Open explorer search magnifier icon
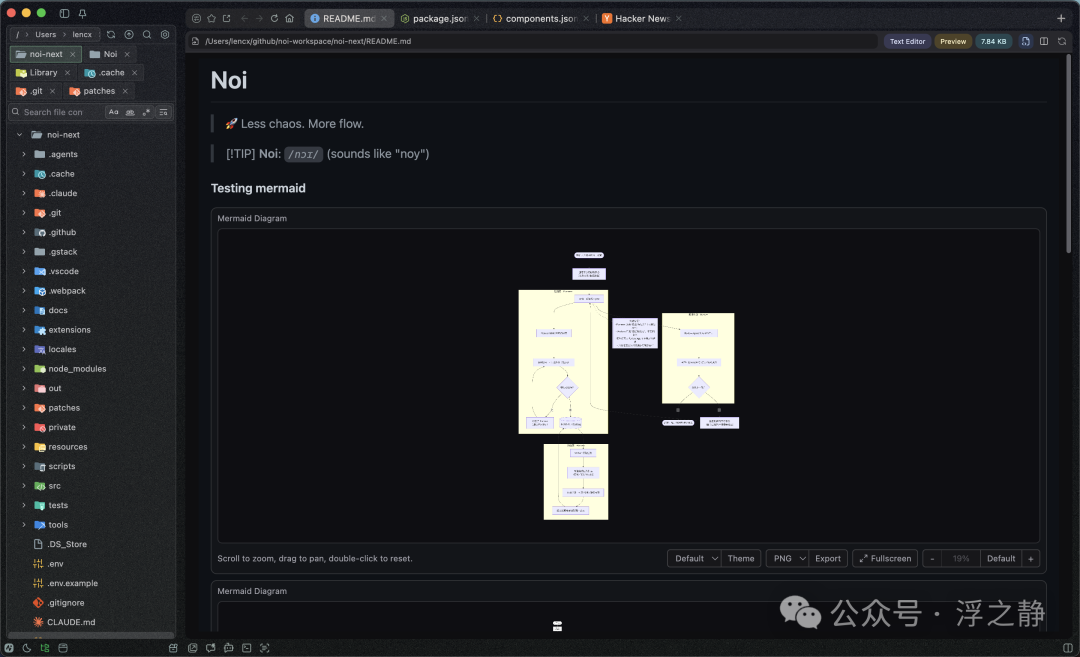 coord(147,34)
